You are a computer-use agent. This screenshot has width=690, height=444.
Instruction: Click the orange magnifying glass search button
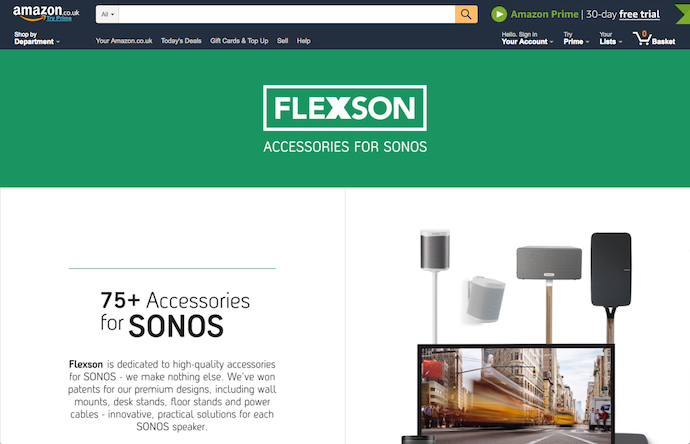(466, 15)
